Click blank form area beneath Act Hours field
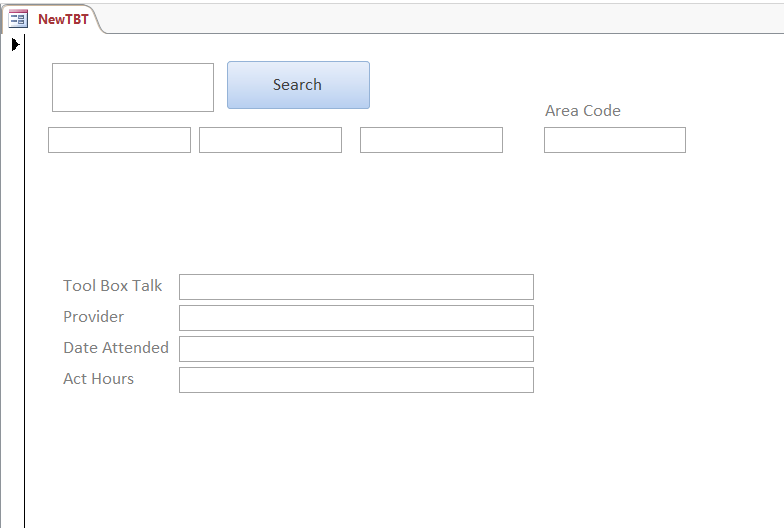 (x=356, y=460)
